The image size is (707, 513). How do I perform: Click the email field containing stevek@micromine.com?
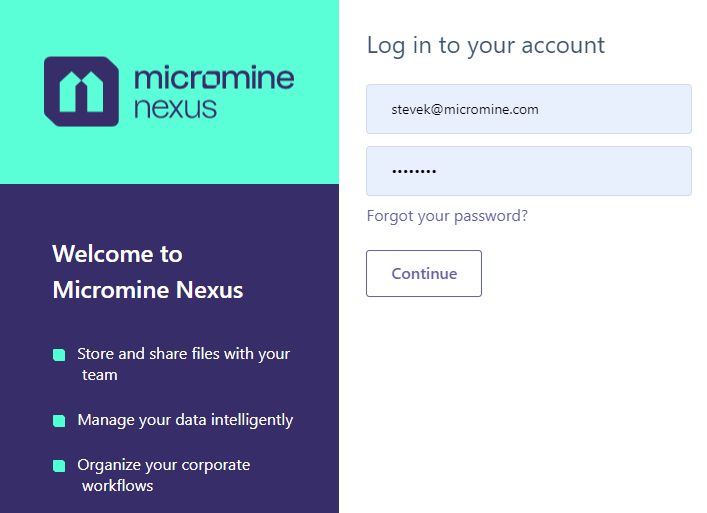pos(528,109)
